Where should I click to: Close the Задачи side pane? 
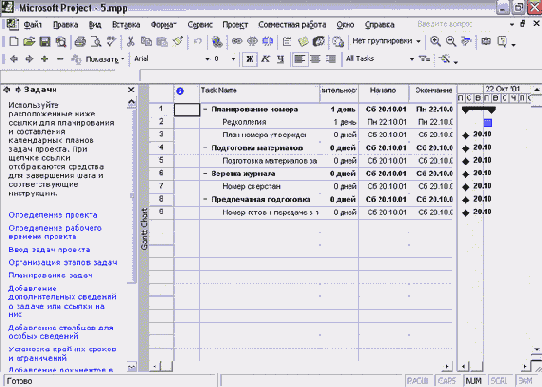(x=131, y=90)
